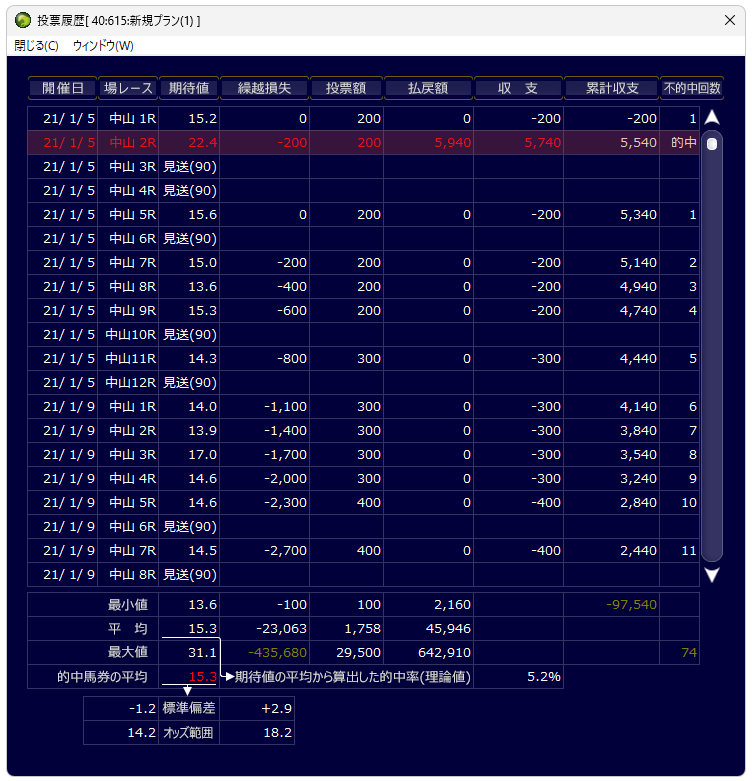Click odds range lower value 14.2

[x=141, y=733]
